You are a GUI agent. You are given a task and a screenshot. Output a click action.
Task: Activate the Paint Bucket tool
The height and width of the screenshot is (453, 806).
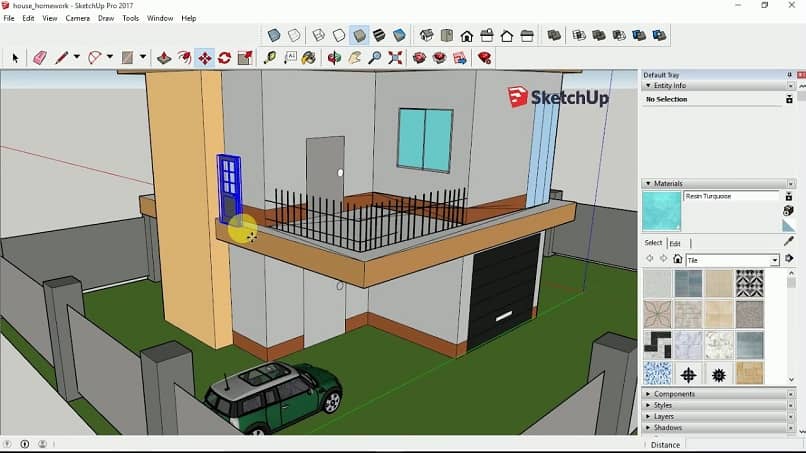coord(309,58)
